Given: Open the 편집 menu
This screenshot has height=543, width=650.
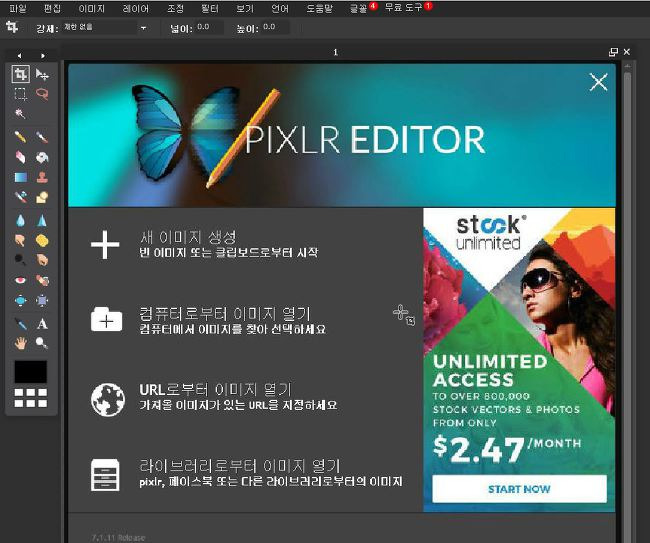Looking at the screenshot, I should [x=52, y=8].
